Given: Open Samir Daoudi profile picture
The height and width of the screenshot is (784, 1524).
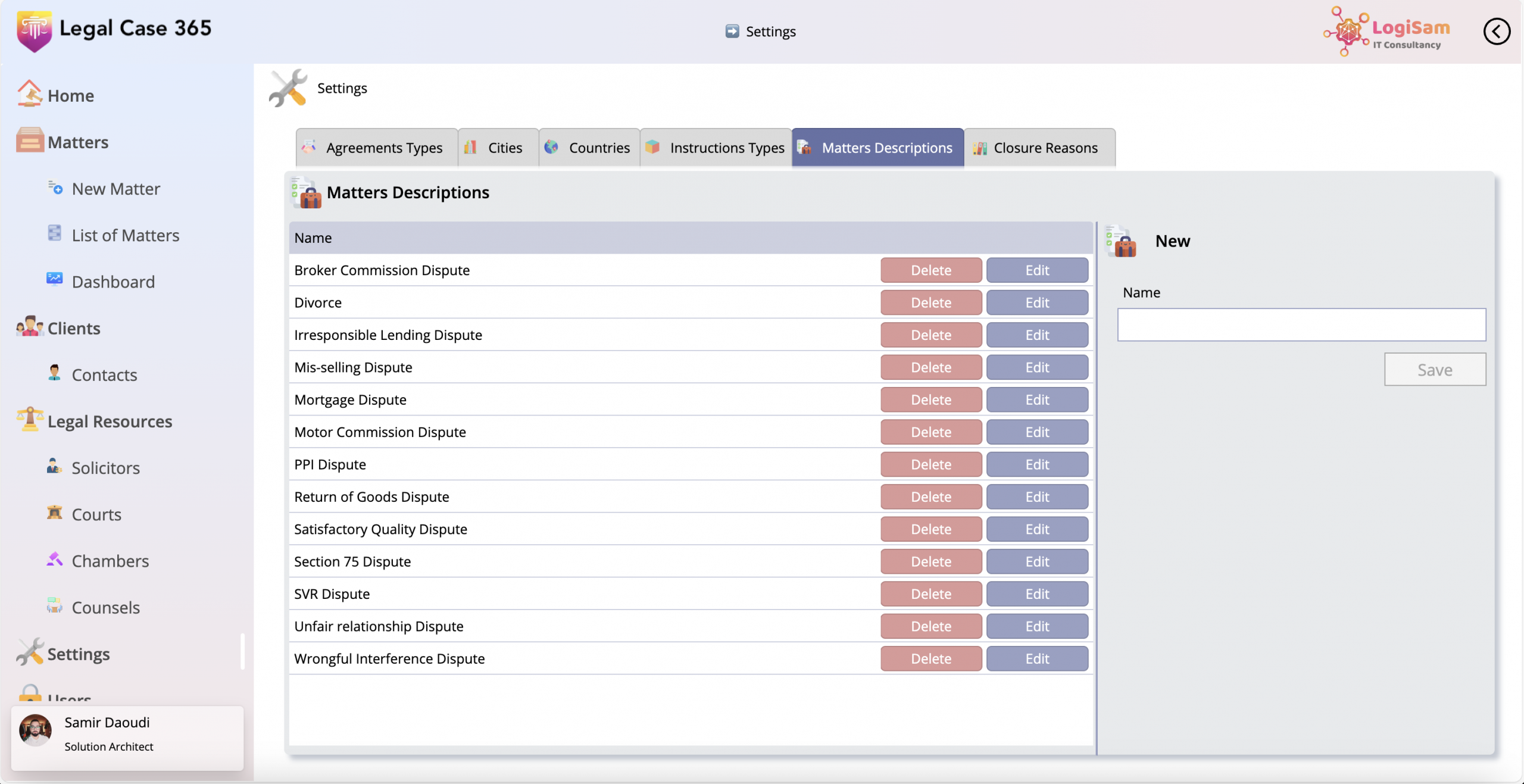Looking at the screenshot, I should point(35,730).
